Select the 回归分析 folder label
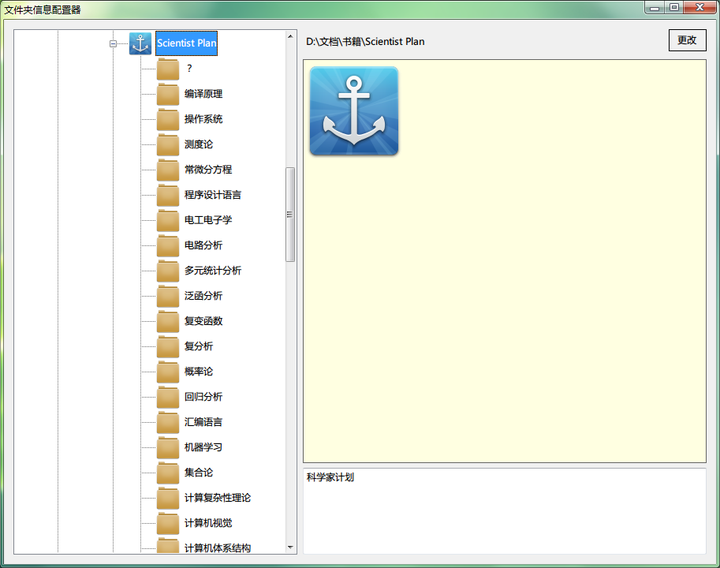The width and height of the screenshot is (720, 568). point(203,397)
